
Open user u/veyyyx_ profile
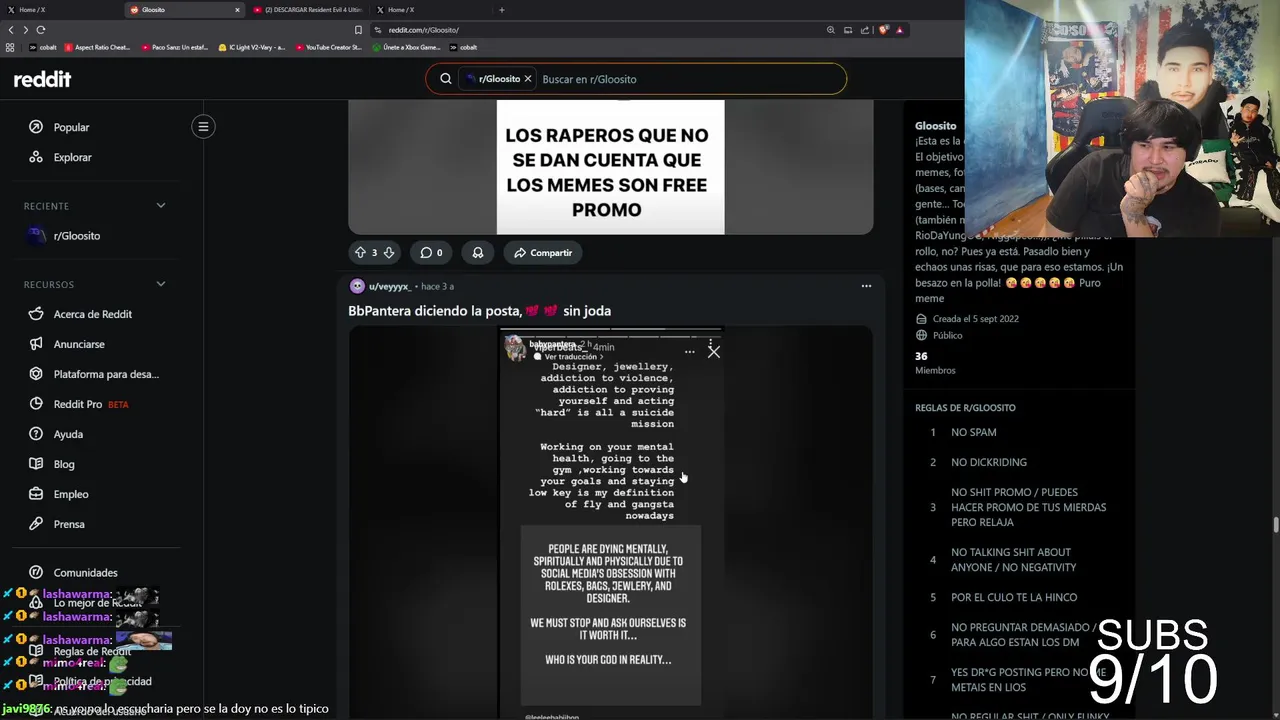[390, 286]
